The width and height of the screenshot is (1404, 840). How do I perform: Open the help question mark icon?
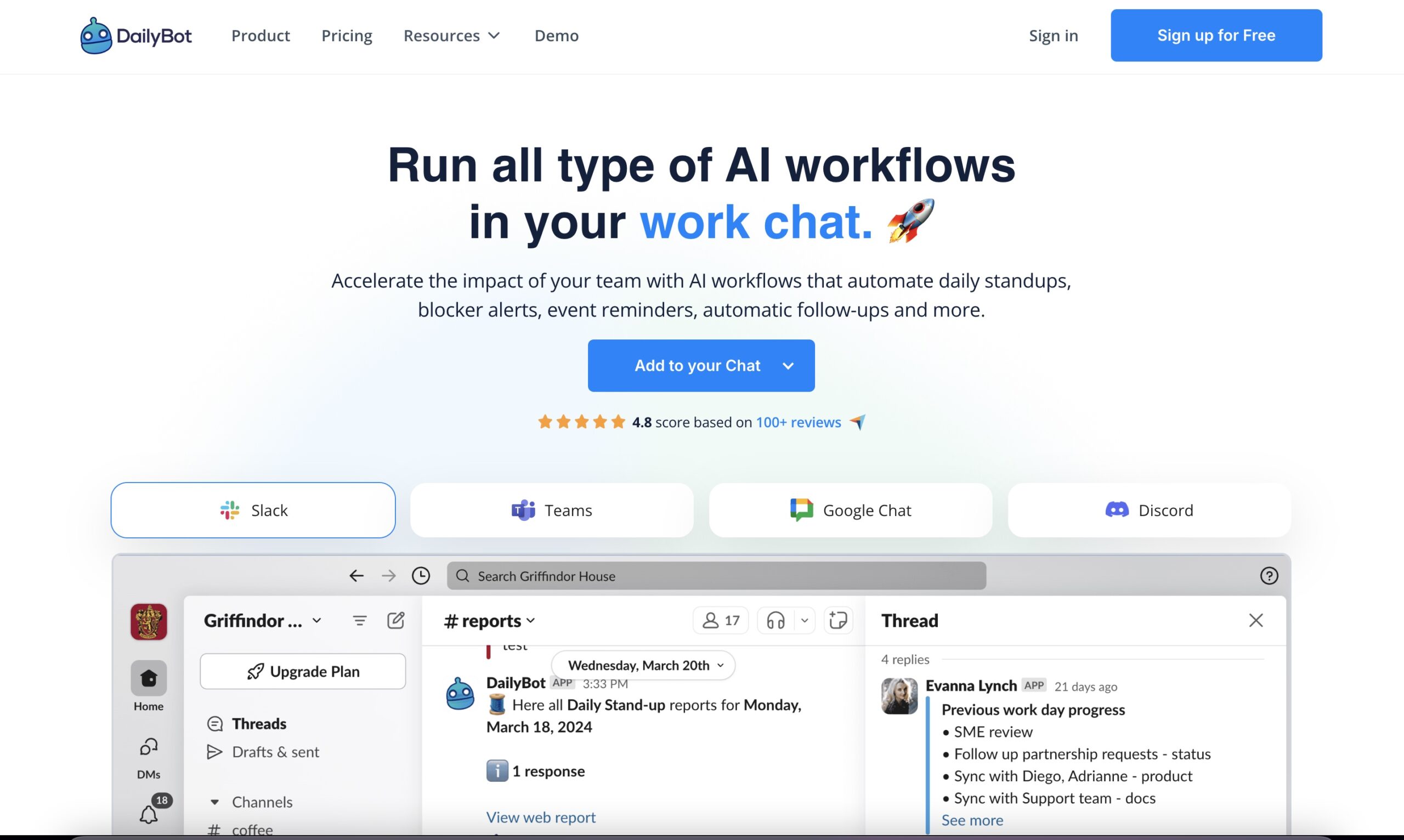pos(1269,576)
